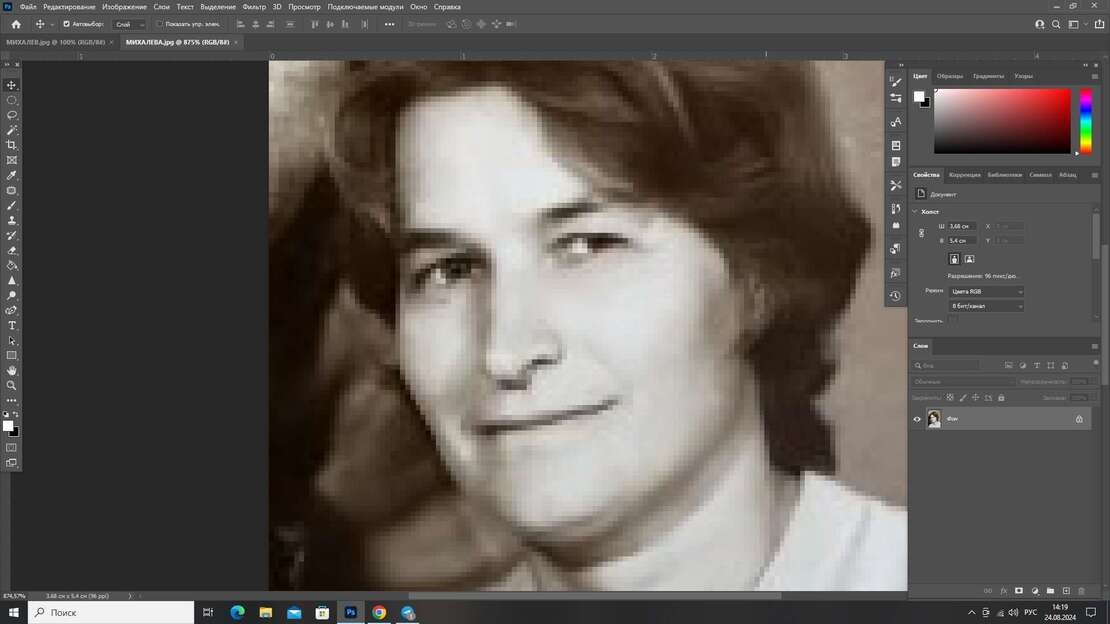
Task: Pick the Eyedropper tool
Action: pyautogui.click(x=12, y=175)
